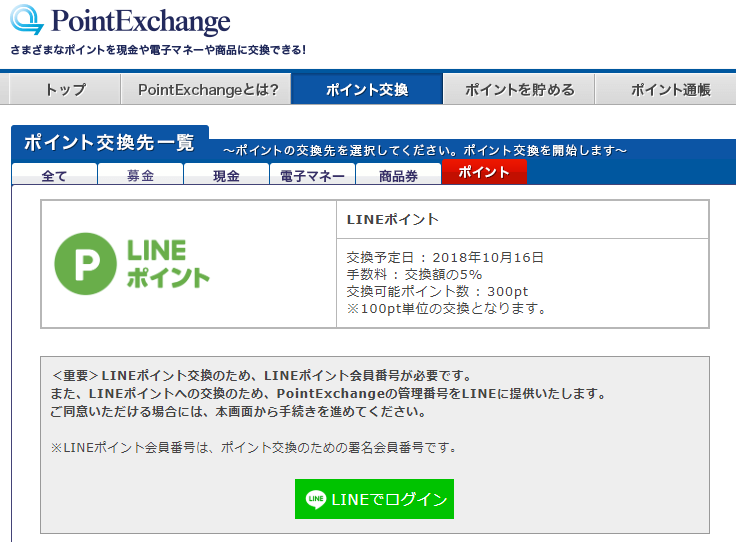Select the ポイント交換 navigation item
Image resolution: width=736 pixels, height=542 pixels.
tap(367, 89)
